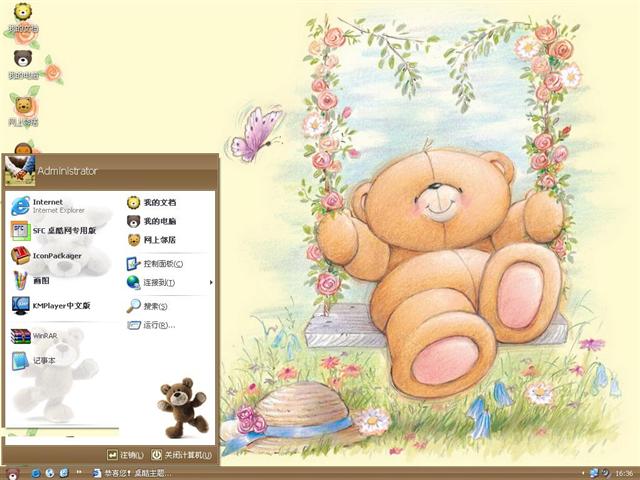This screenshot has width=640, height=480.
Task: Click 注销(L) log off button
Action: click(125, 455)
